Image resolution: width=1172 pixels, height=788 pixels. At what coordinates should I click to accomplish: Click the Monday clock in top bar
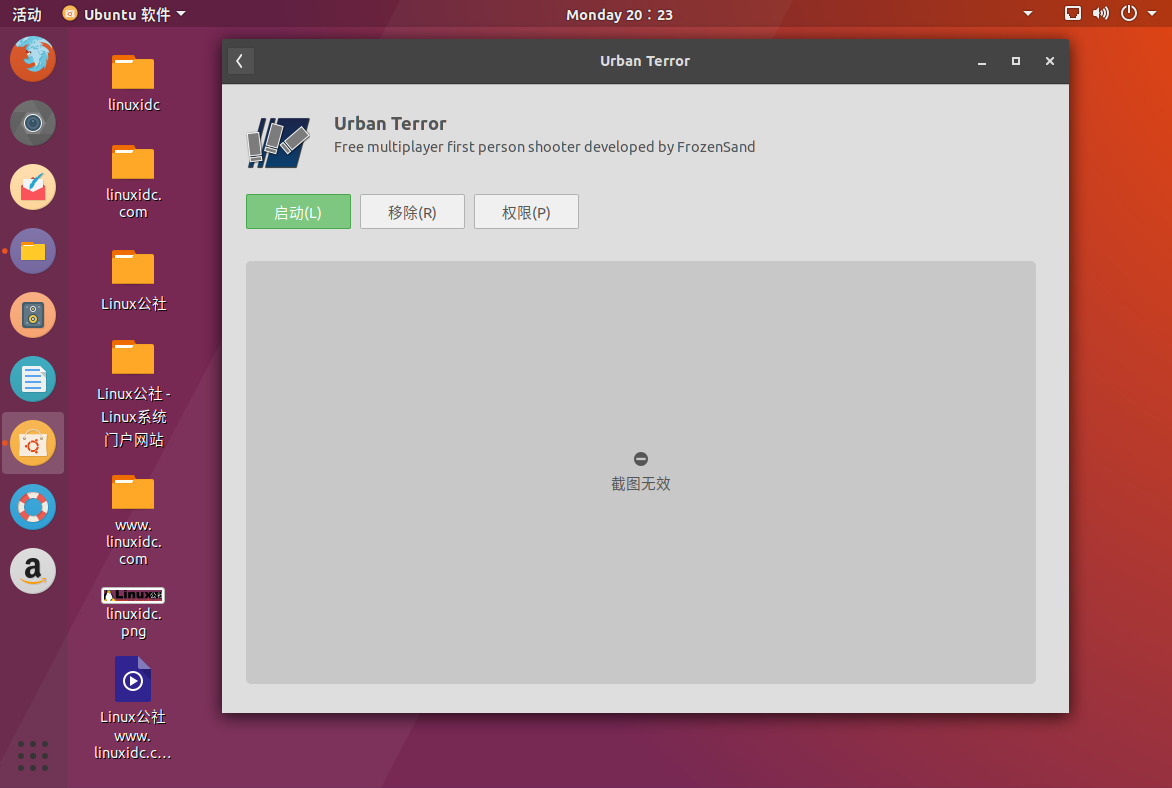[619, 14]
